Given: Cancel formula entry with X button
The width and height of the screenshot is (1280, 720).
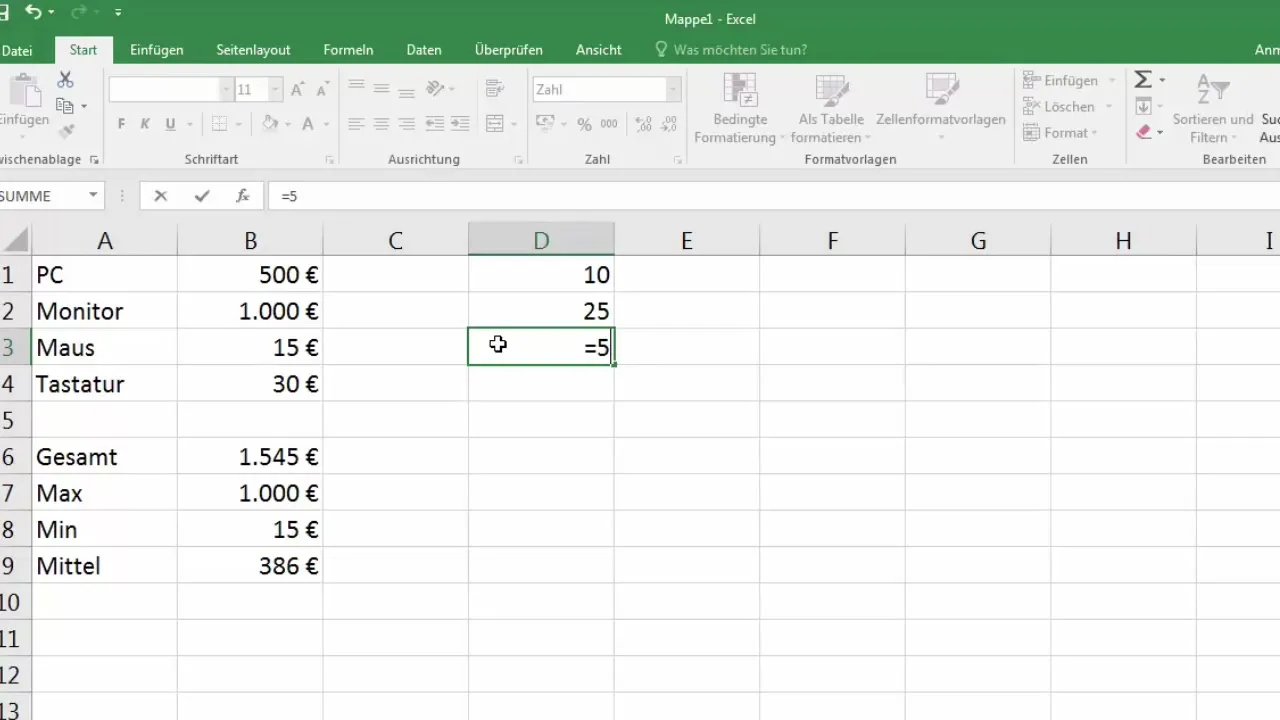Looking at the screenshot, I should pyautogui.click(x=160, y=196).
